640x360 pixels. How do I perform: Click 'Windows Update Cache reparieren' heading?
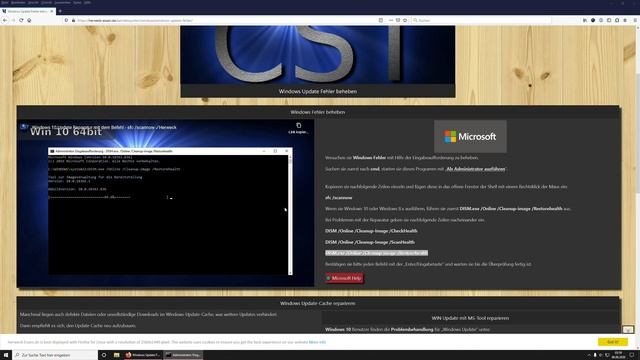(318, 303)
